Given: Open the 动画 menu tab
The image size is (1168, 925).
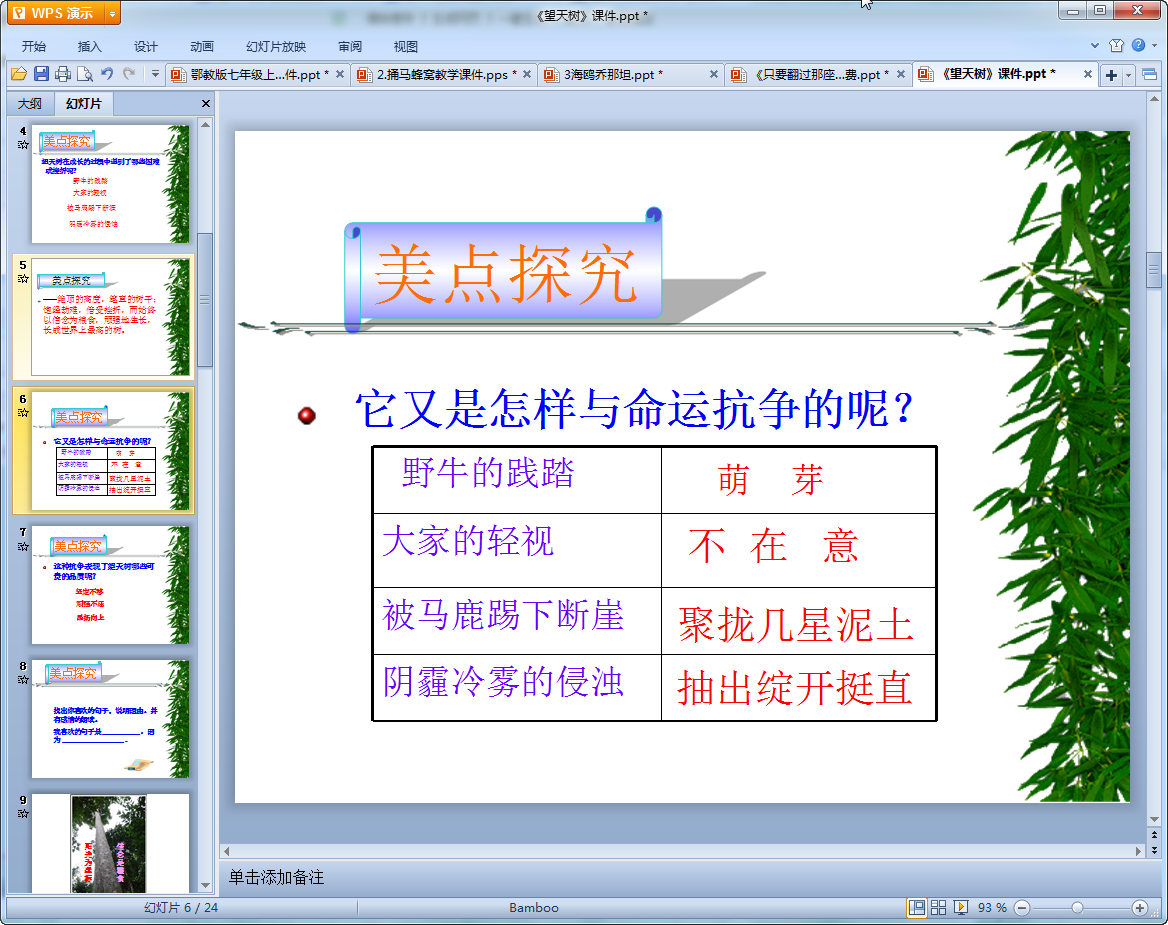Looking at the screenshot, I should 202,46.
